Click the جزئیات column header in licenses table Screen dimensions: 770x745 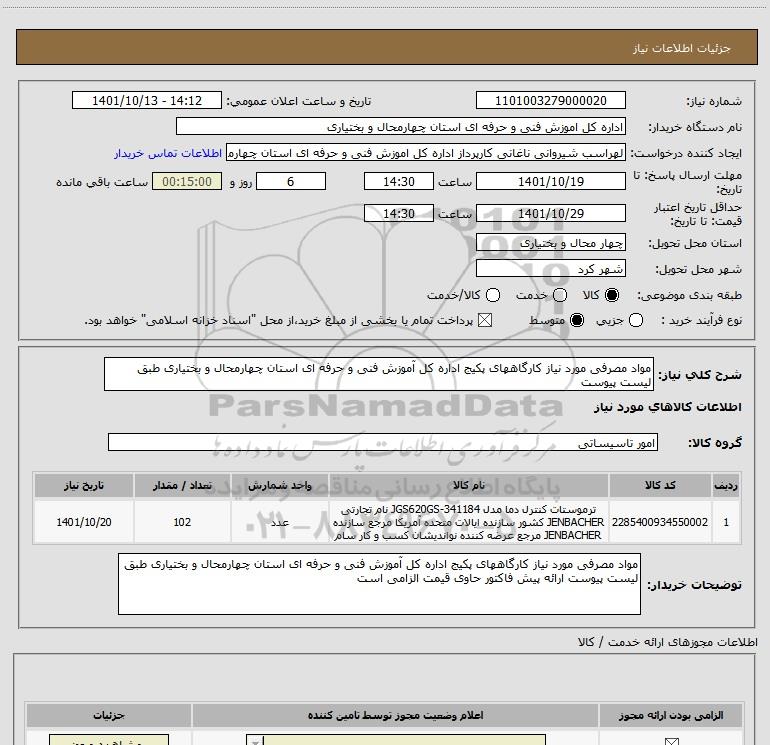pyautogui.click(x=109, y=715)
